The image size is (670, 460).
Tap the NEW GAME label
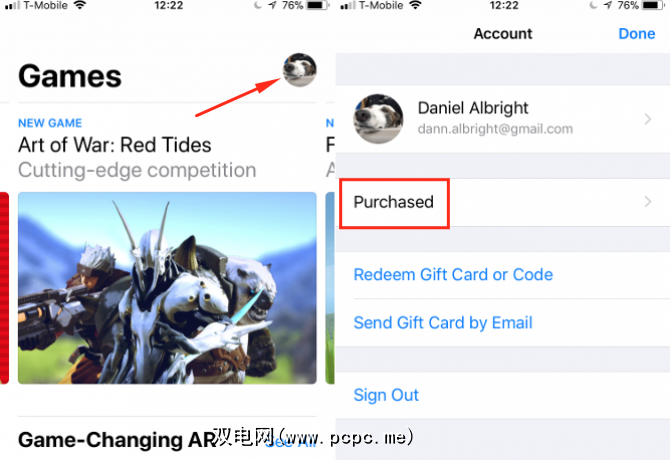[50, 123]
